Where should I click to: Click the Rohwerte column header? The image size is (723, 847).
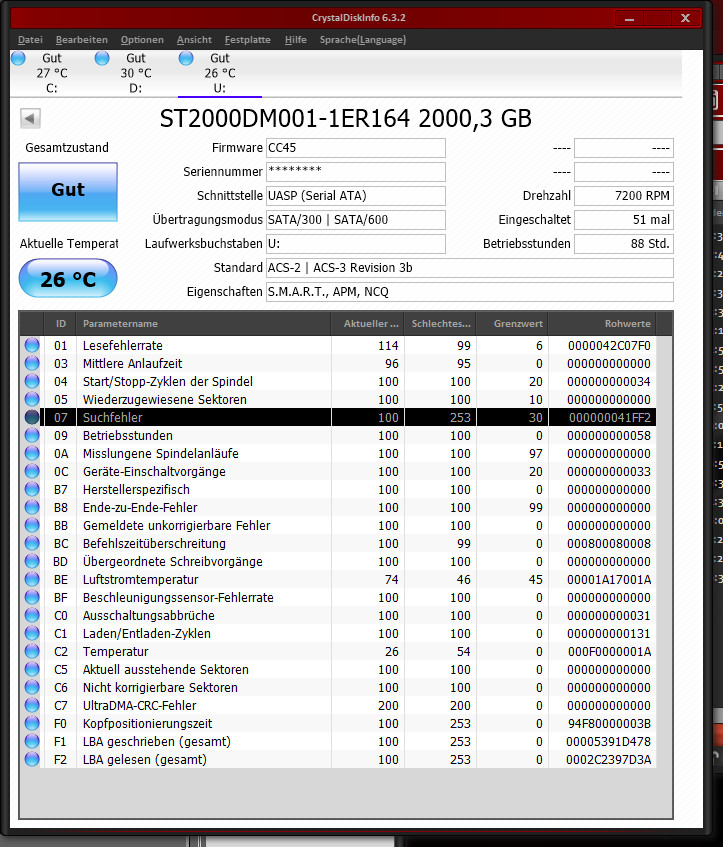coord(602,324)
